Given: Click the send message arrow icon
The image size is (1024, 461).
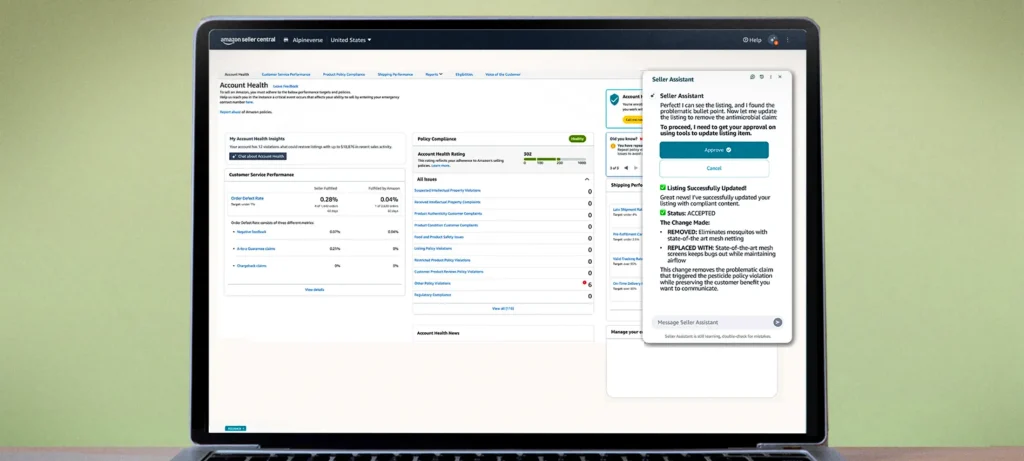Looking at the screenshot, I should coord(778,322).
